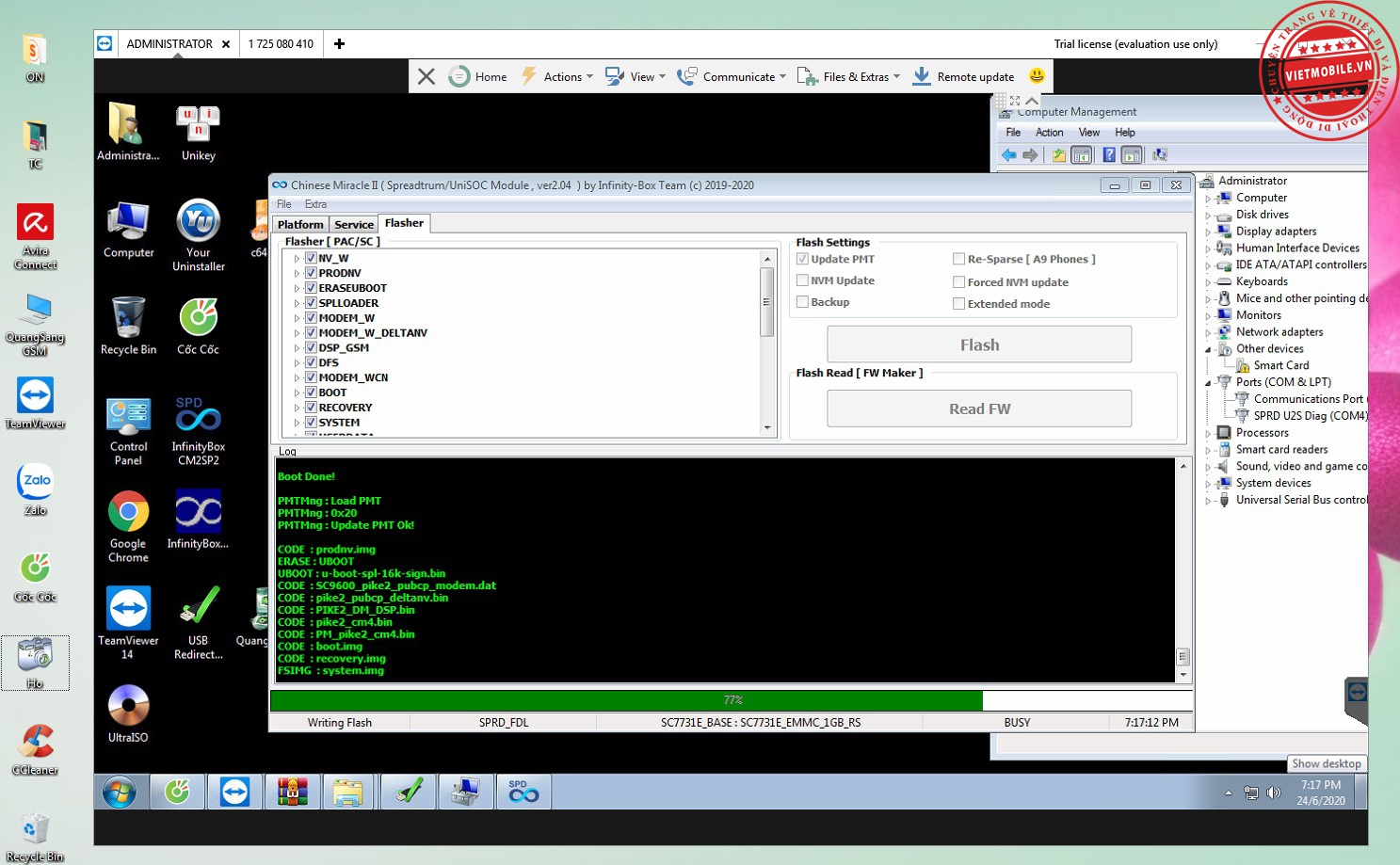Switch to the Service tab

click(x=354, y=224)
